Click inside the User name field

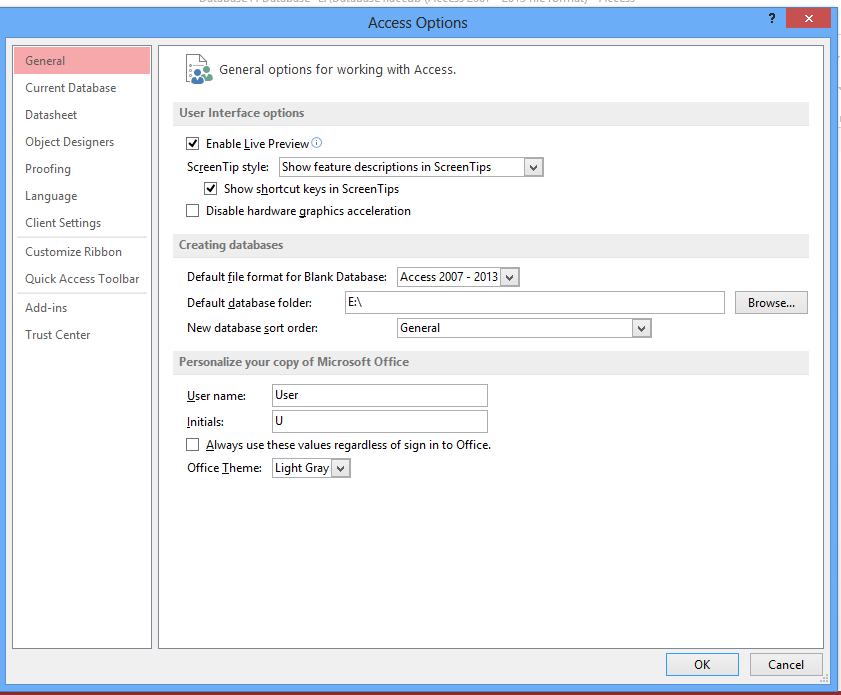[379, 395]
